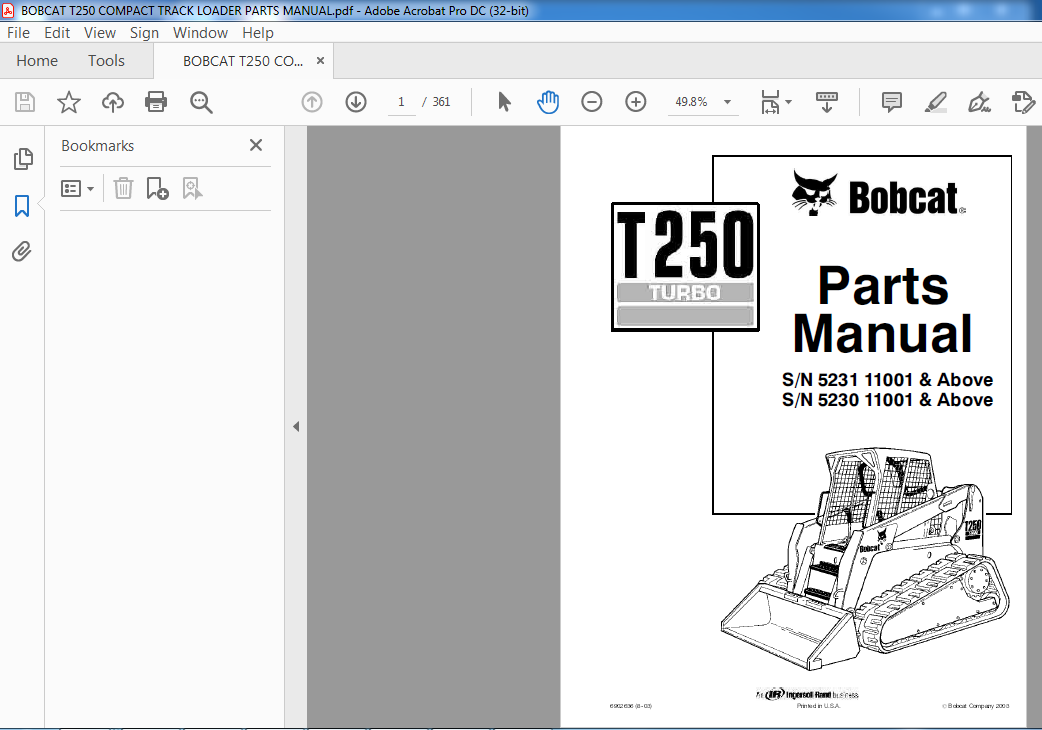Viewport: 1042px width, 730px height.
Task: Add file to starred with star icon
Action: [x=68, y=102]
